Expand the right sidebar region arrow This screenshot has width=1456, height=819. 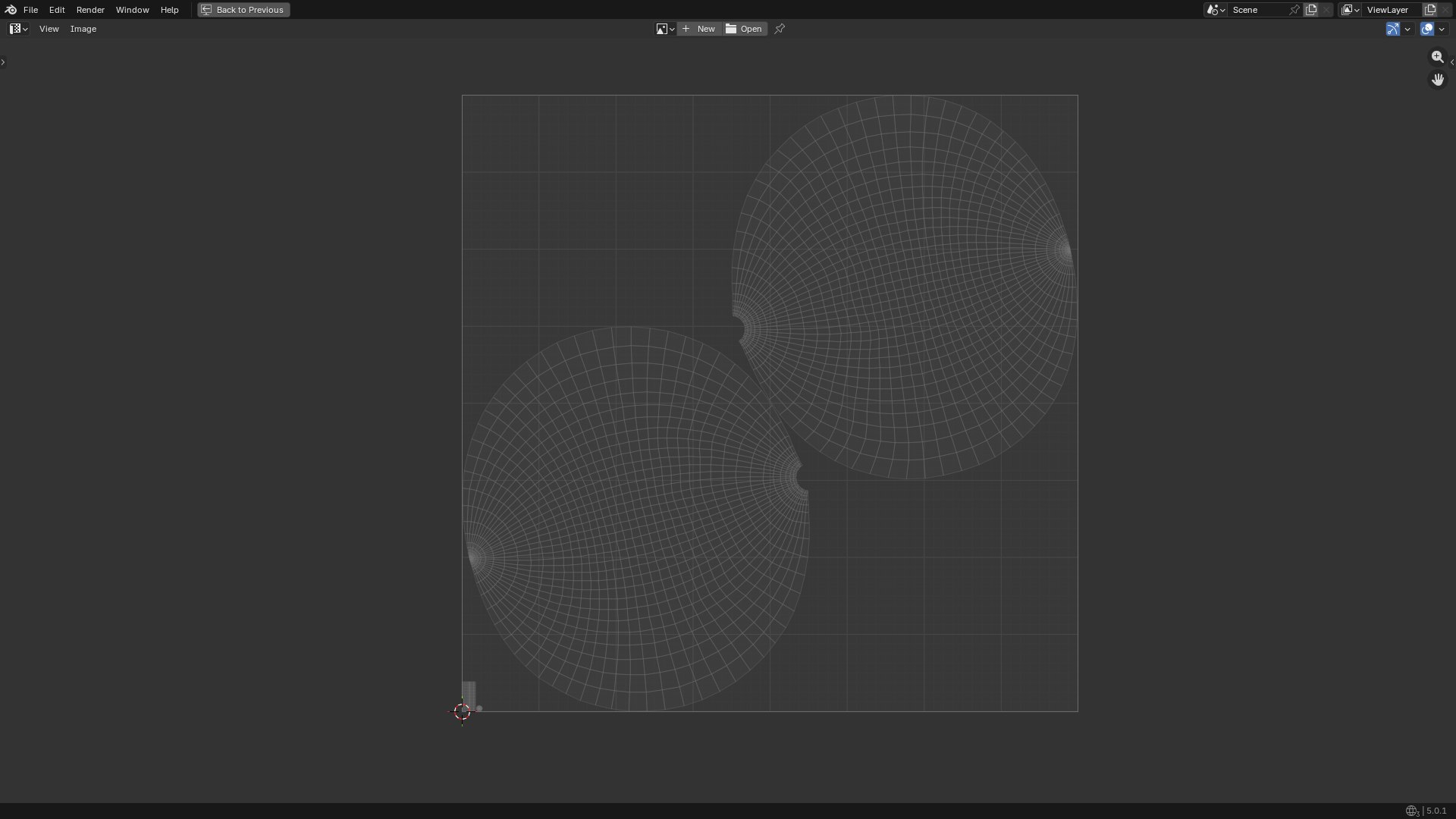[1452, 62]
